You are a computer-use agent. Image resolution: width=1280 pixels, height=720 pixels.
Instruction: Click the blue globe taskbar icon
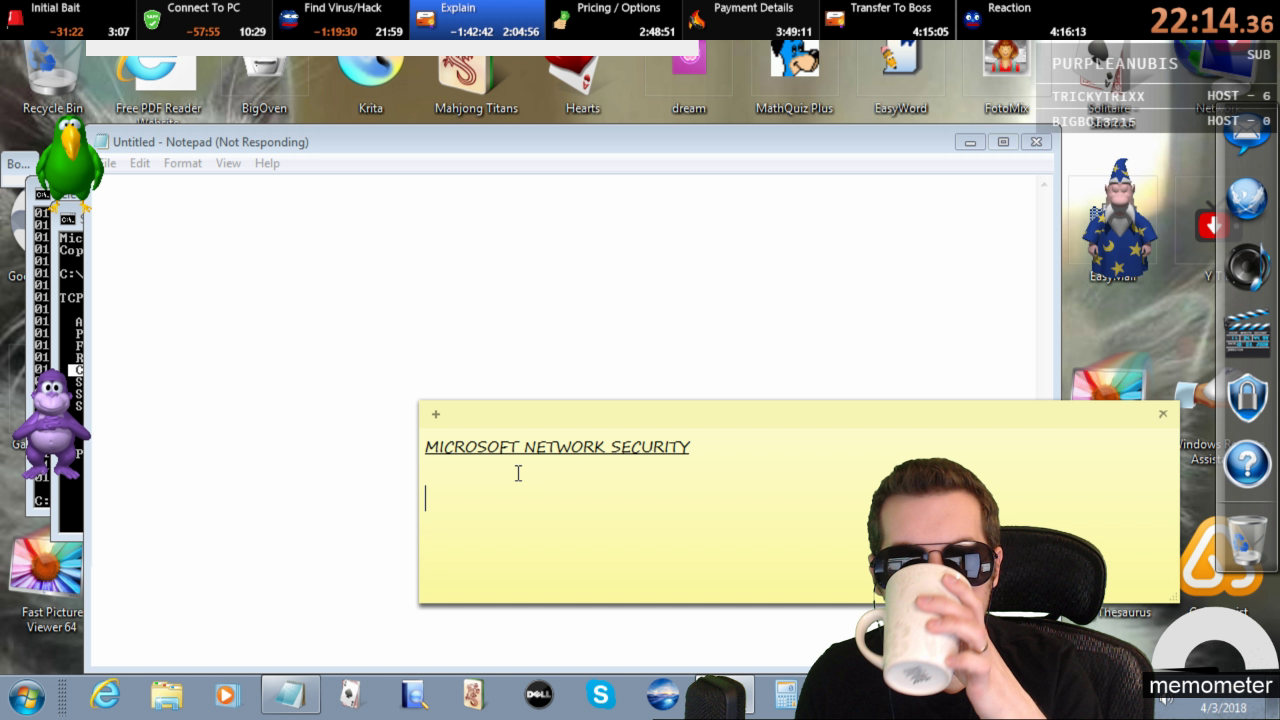coord(662,694)
